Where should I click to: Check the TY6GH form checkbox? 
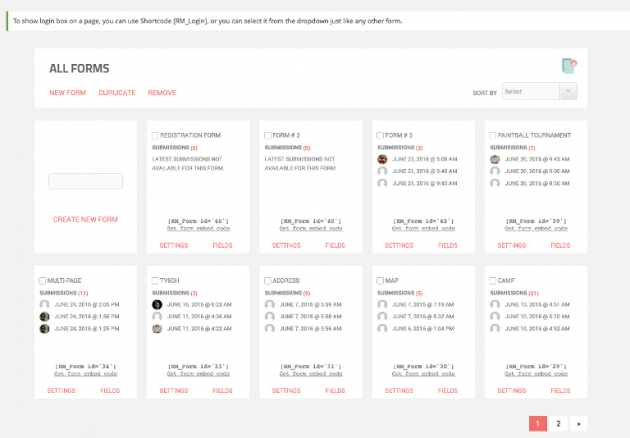point(155,280)
